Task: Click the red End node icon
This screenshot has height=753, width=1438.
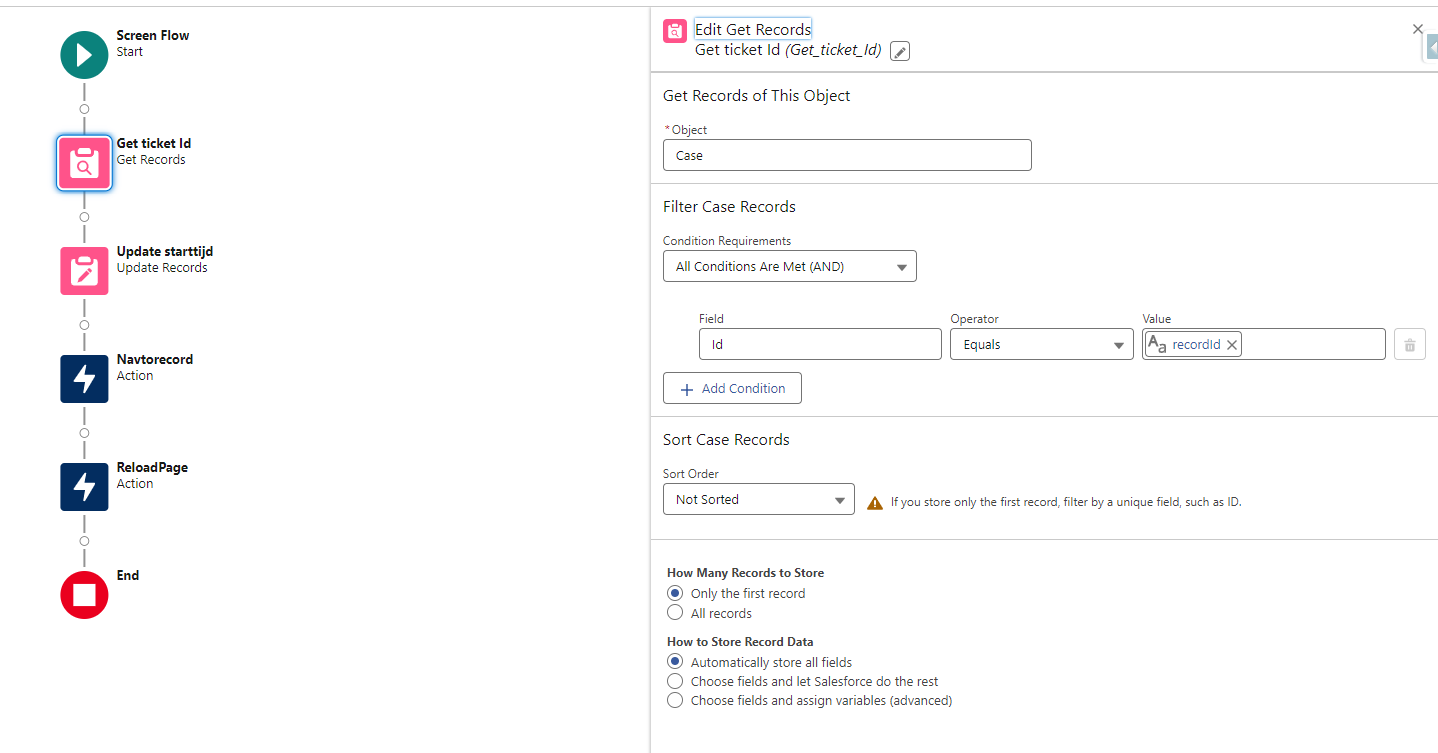Action: point(84,595)
